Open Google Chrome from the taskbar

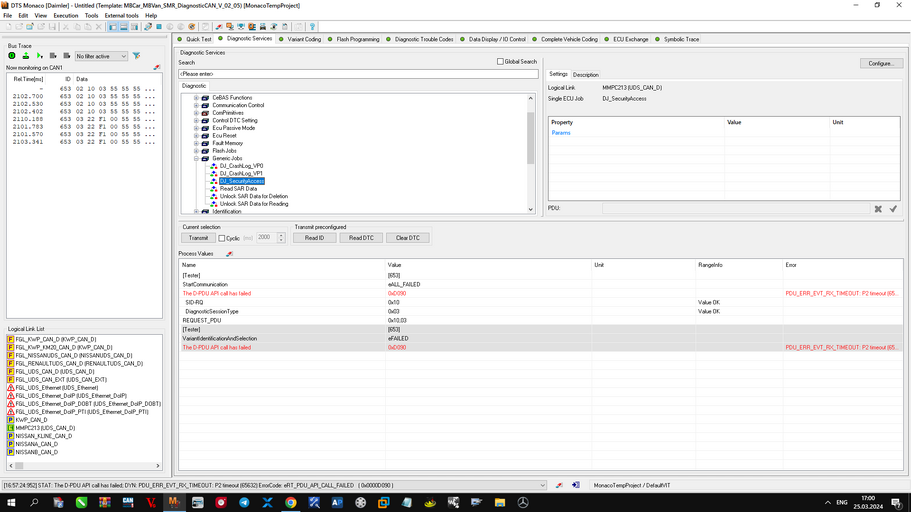point(290,503)
